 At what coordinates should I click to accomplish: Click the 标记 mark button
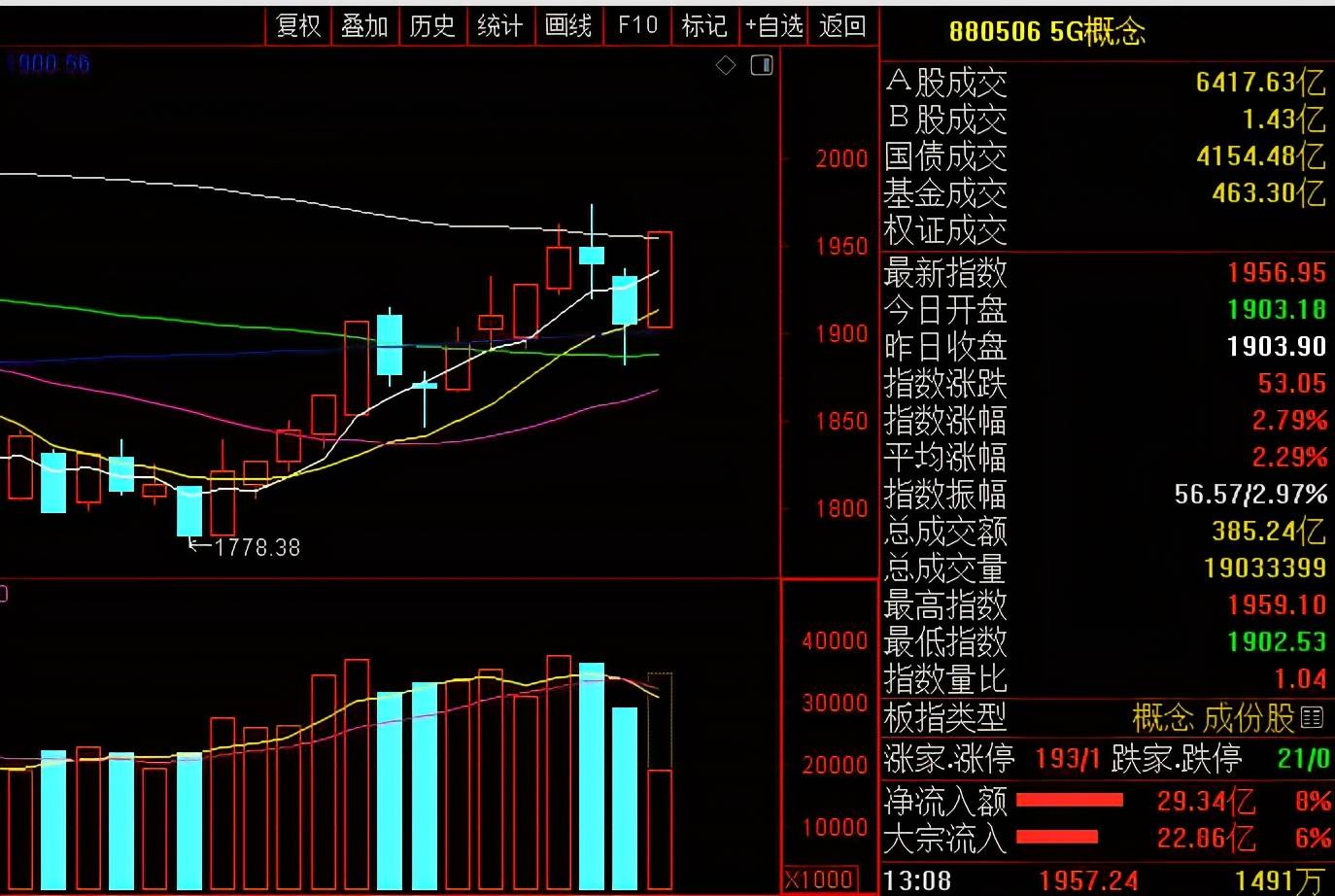(x=704, y=26)
